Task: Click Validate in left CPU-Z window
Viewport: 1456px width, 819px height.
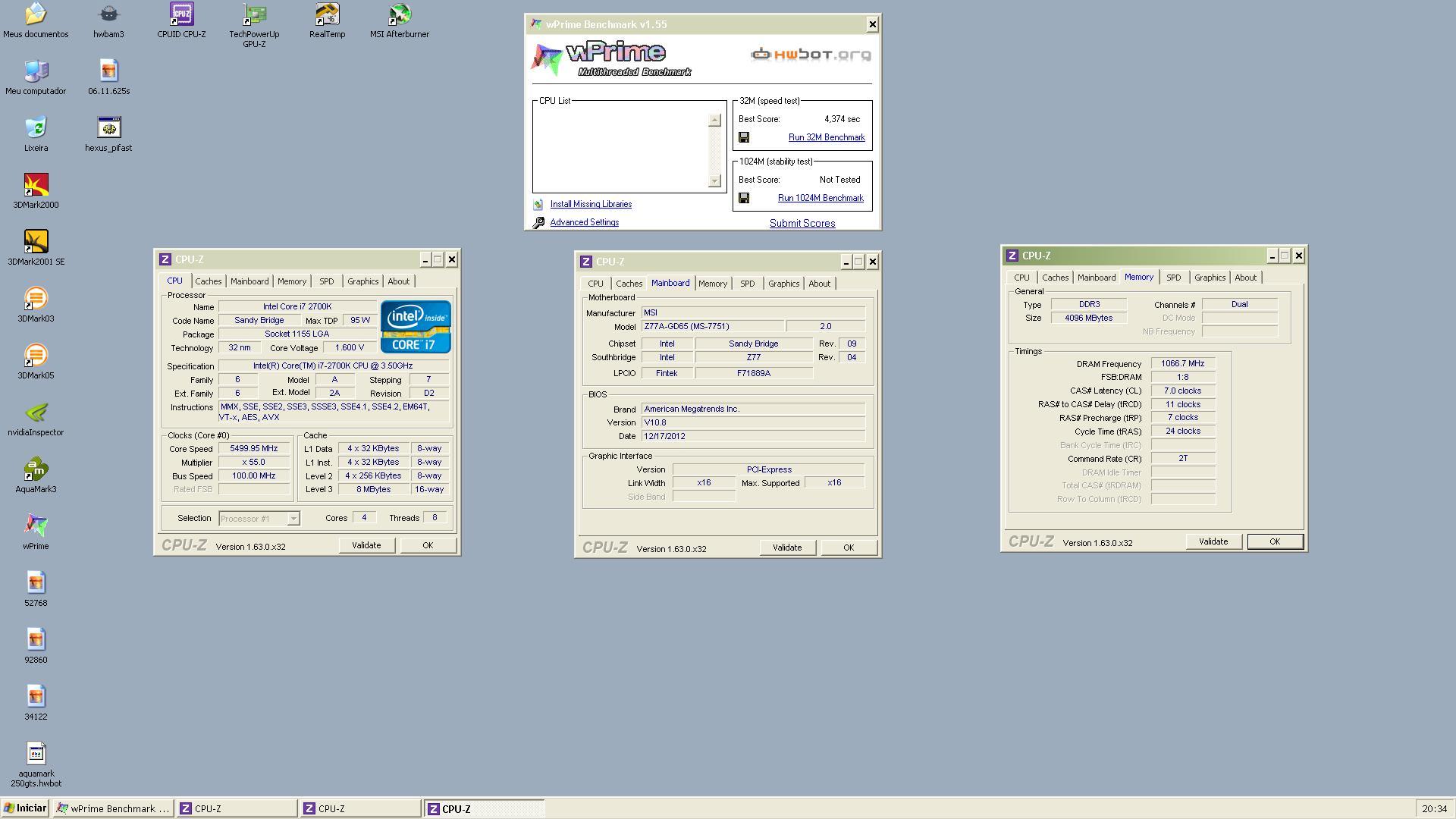Action: click(366, 545)
